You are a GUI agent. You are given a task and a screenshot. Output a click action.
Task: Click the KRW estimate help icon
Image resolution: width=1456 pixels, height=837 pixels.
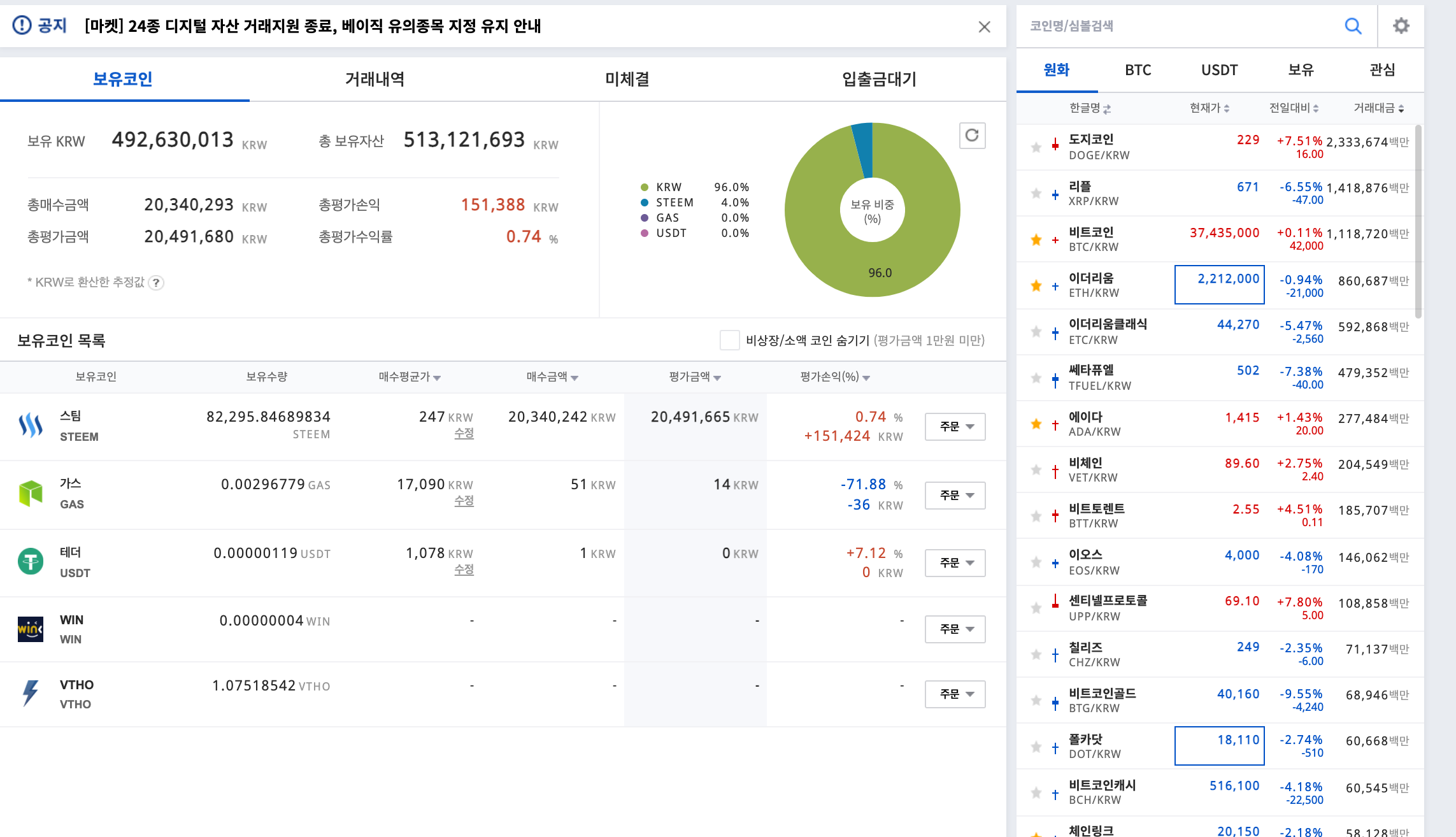pyautogui.click(x=156, y=283)
